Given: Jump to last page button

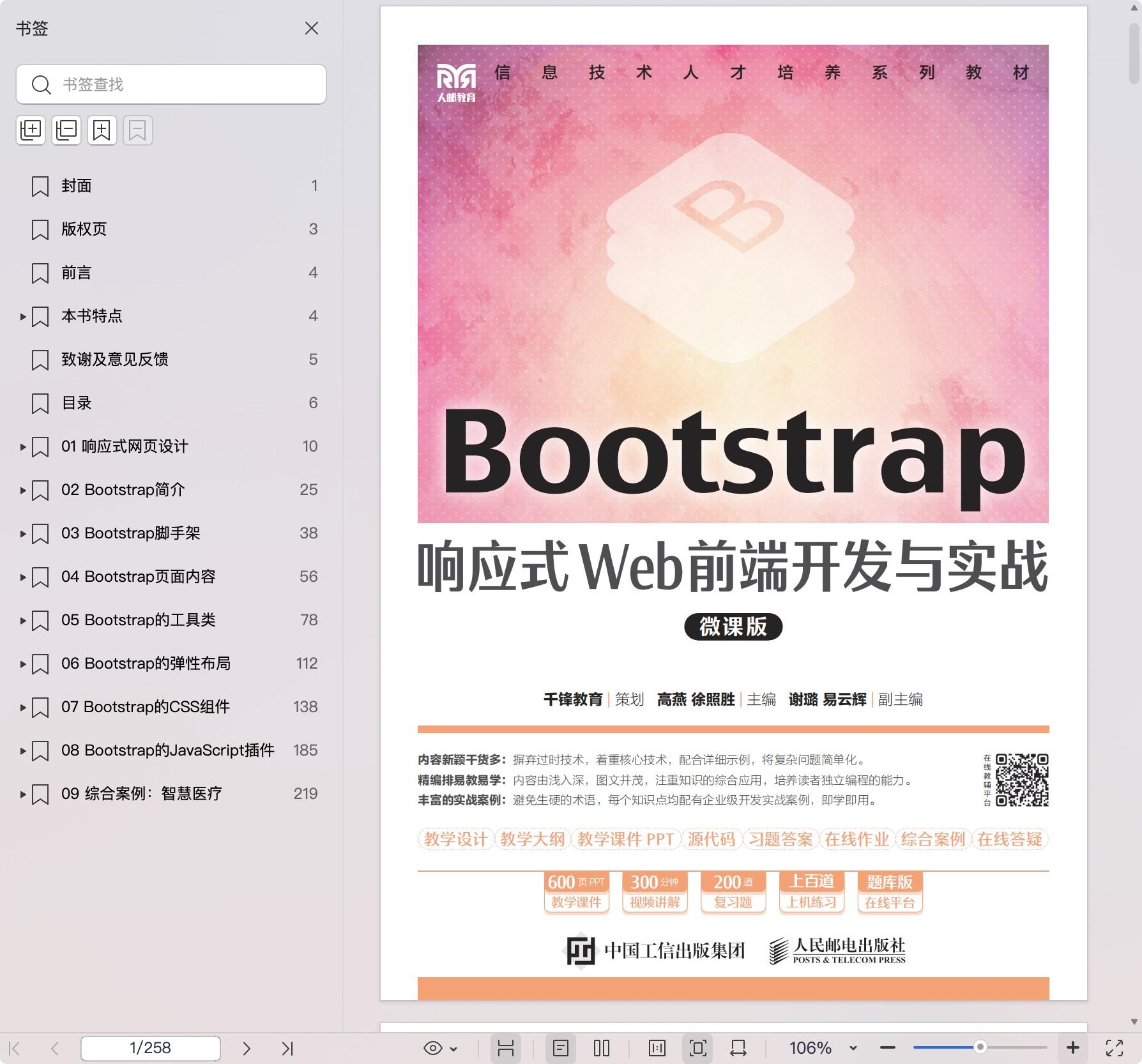Looking at the screenshot, I should coord(287,1048).
